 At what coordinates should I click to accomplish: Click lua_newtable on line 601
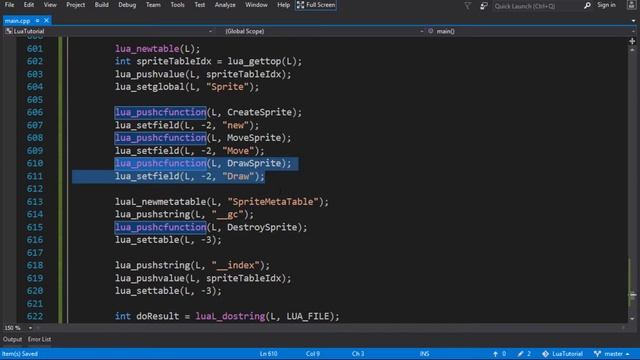(x=147, y=49)
